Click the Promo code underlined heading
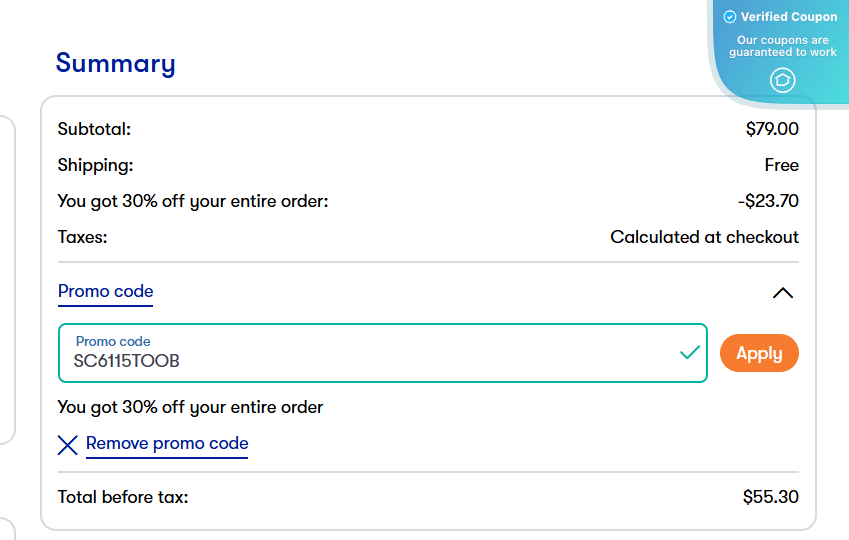The image size is (849, 540). click(105, 292)
